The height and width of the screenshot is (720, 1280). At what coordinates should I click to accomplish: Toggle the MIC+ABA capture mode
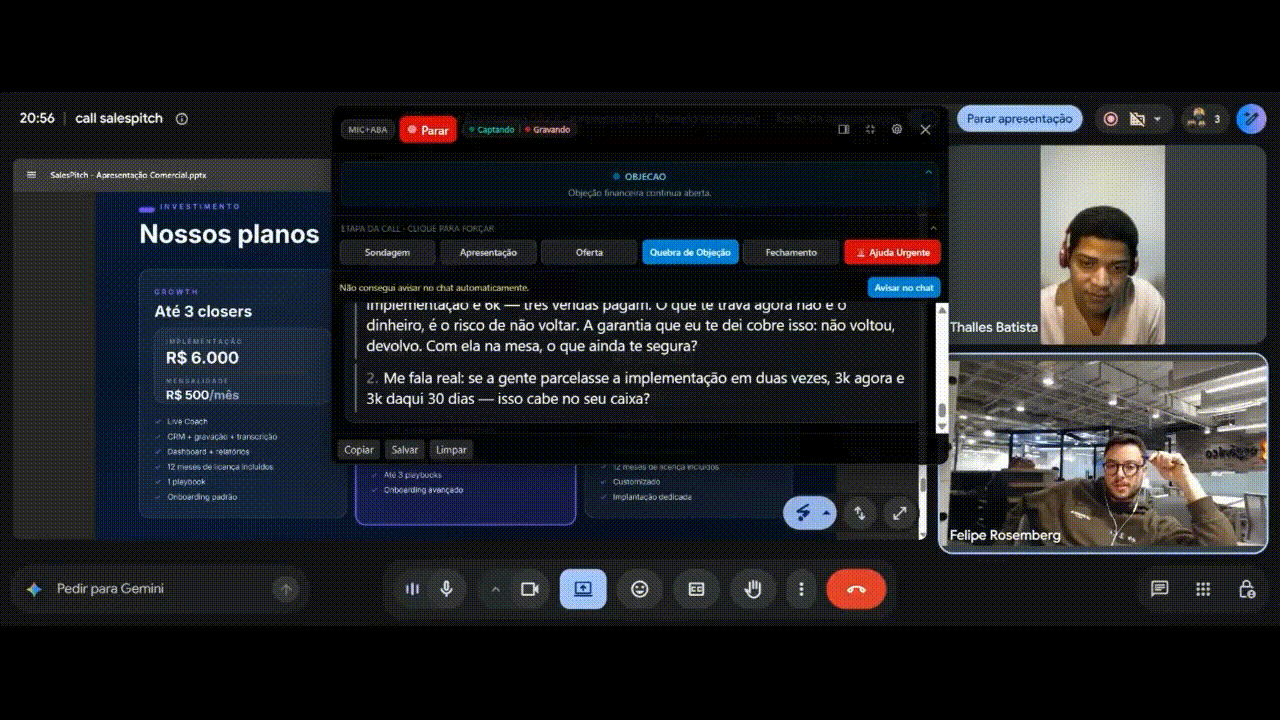pyautogui.click(x=368, y=130)
